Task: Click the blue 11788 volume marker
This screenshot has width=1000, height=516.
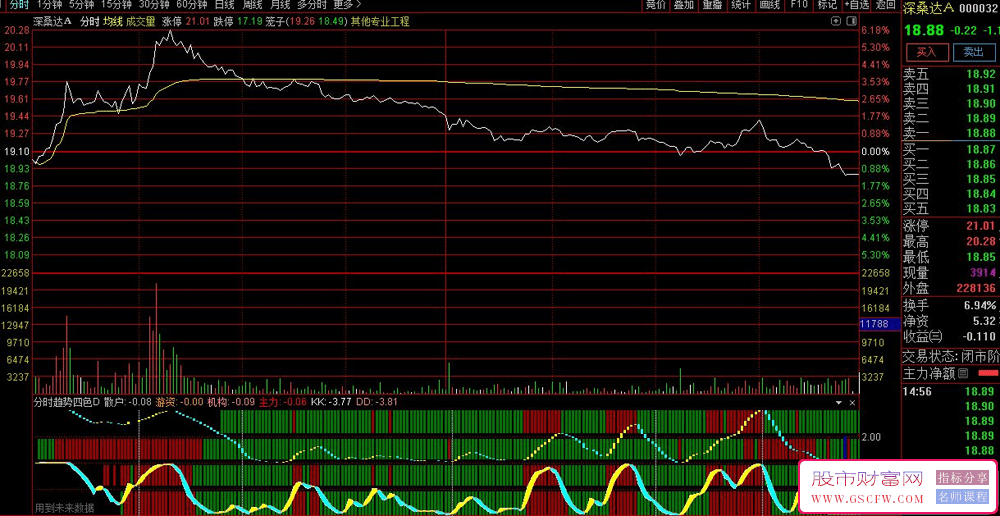Action: pyautogui.click(x=878, y=325)
